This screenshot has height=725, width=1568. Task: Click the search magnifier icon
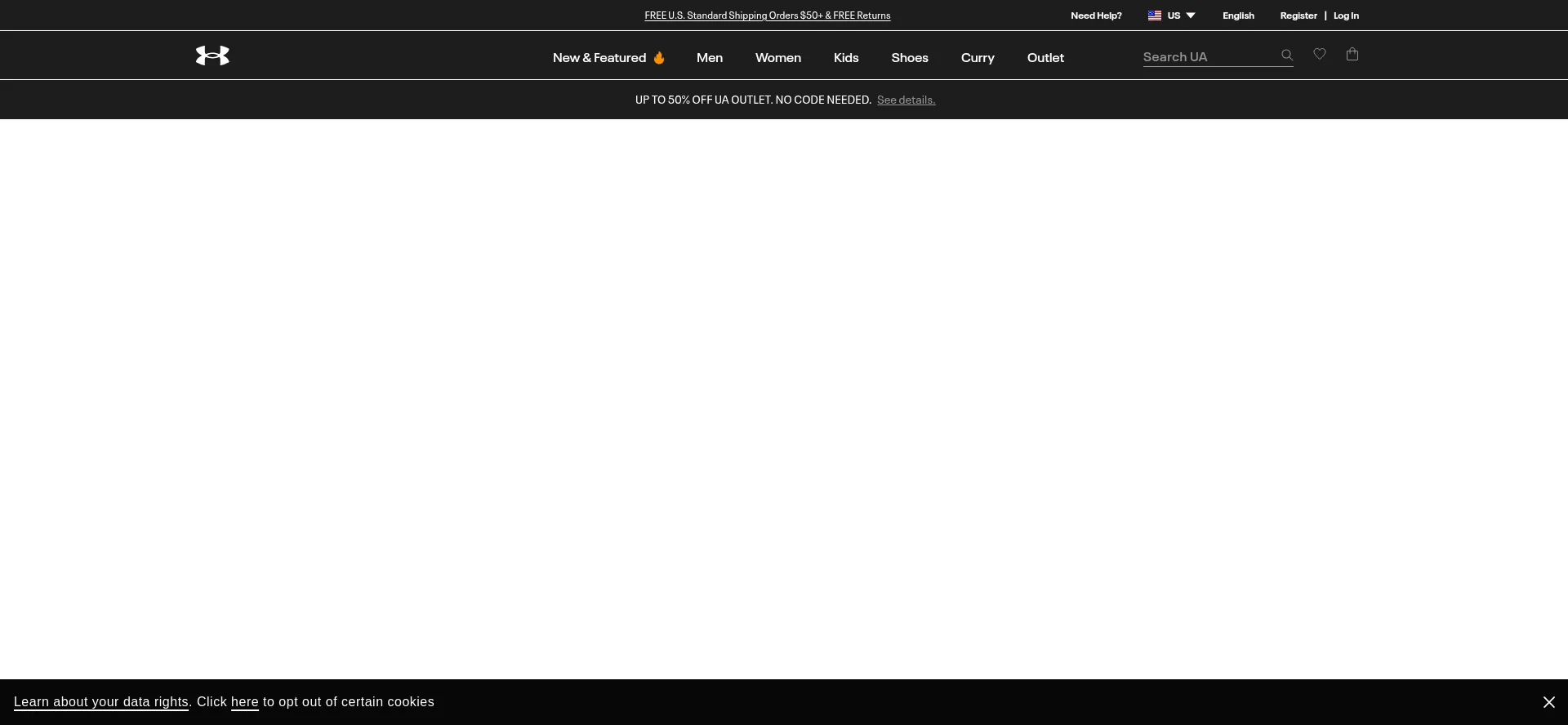1287,56
